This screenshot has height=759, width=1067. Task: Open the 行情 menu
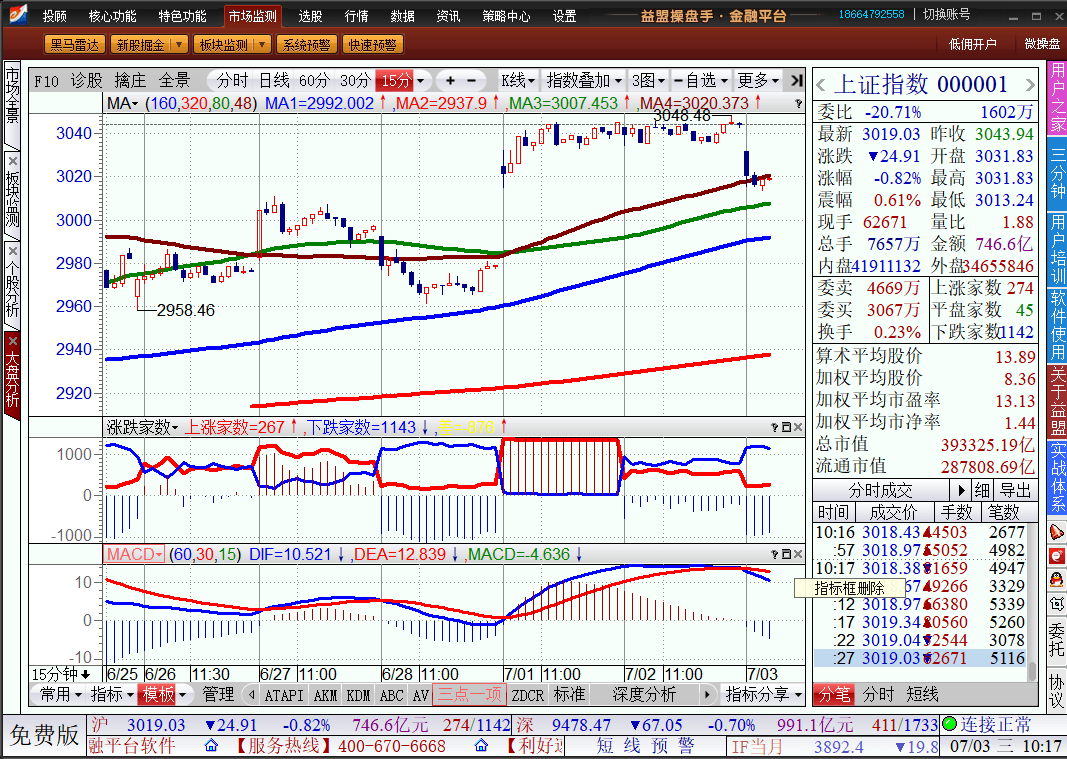(x=357, y=16)
